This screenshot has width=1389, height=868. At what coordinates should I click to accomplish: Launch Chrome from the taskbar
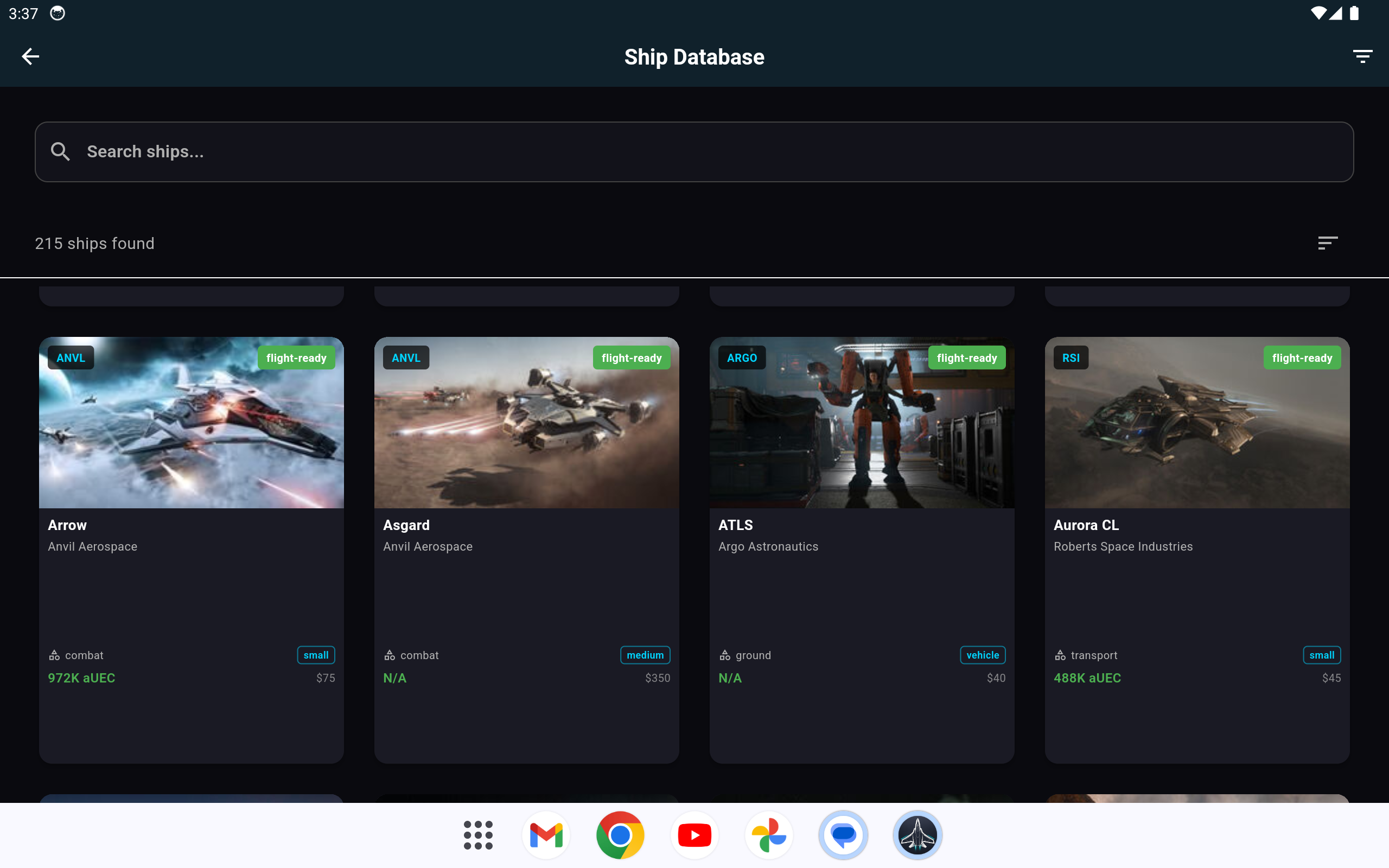(x=620, y=835)
